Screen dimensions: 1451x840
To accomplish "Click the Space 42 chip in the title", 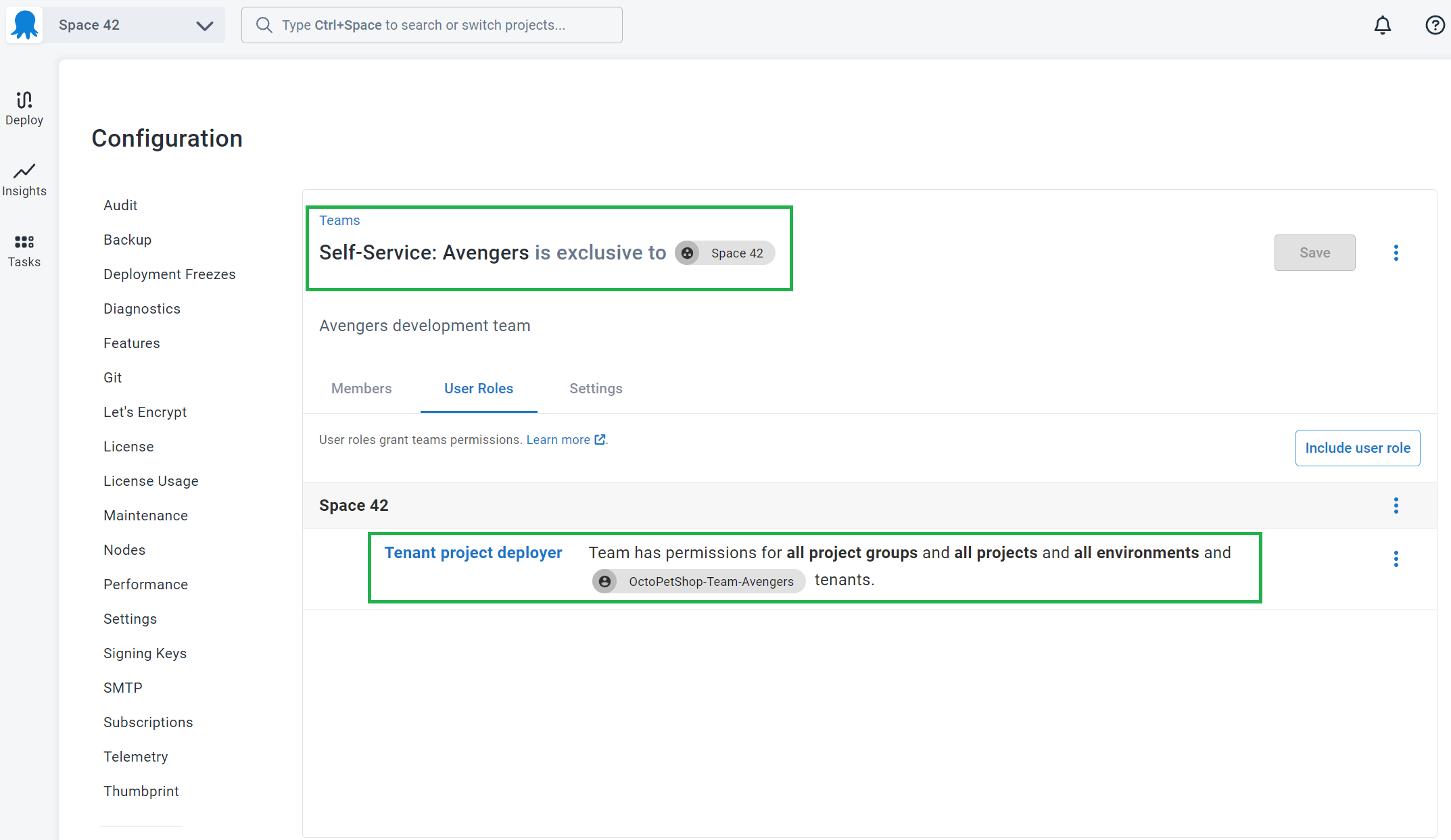I will point(725,253).
